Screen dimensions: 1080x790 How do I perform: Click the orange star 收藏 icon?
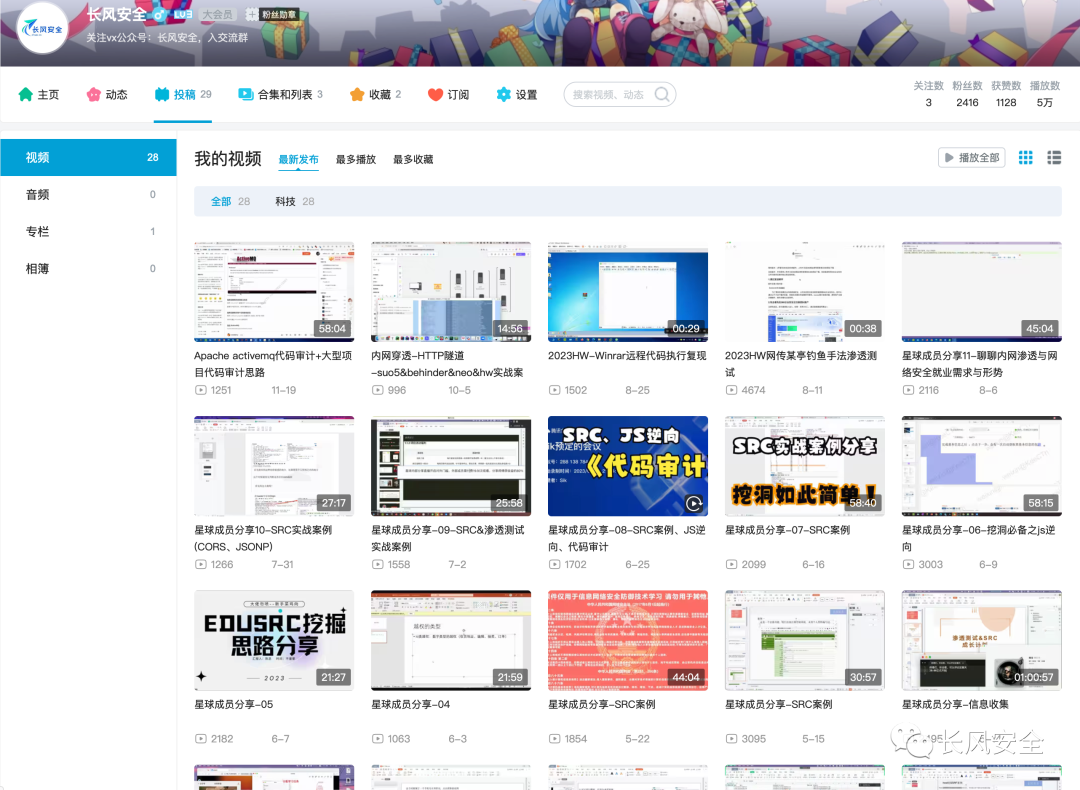357,94
